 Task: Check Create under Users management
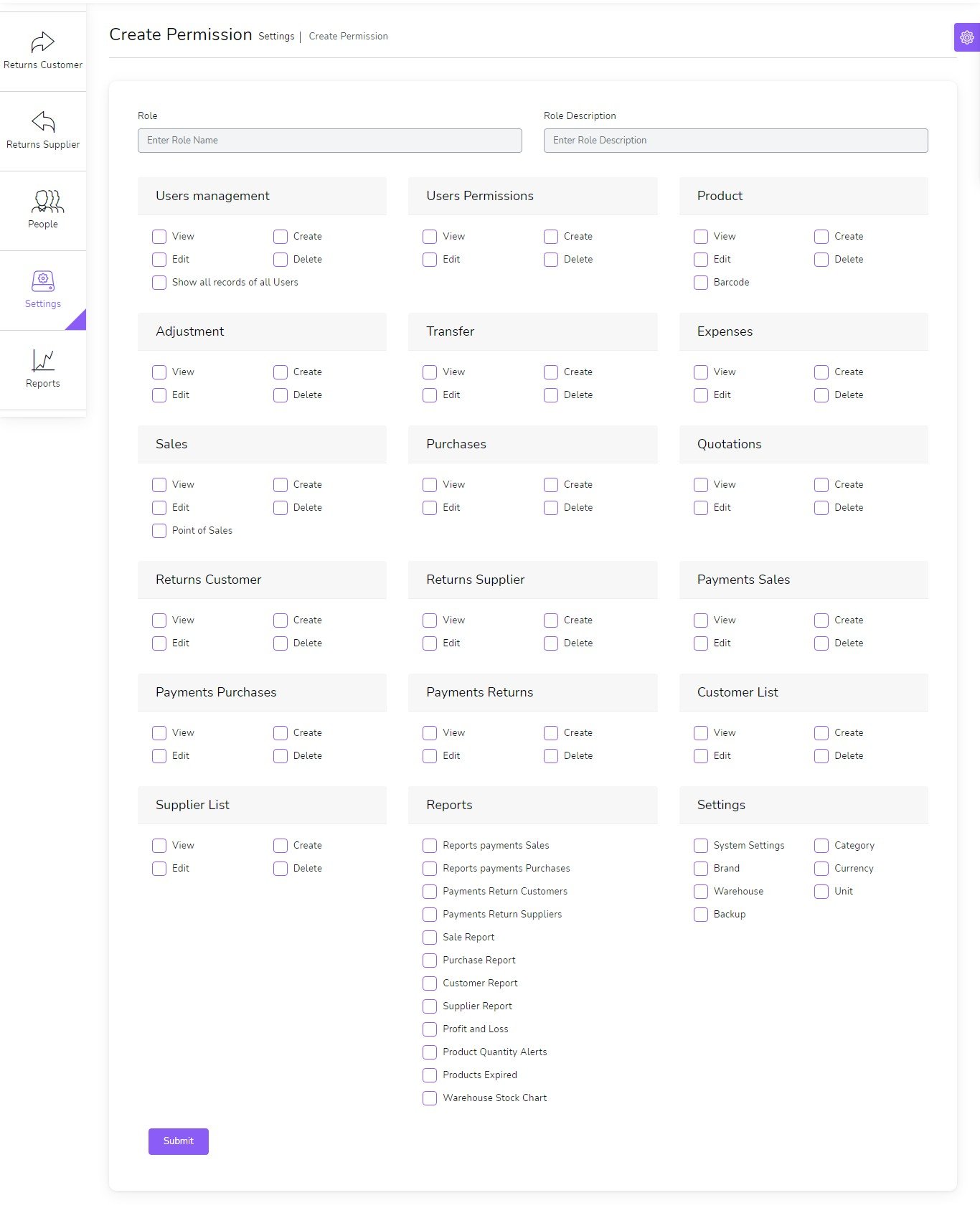(x=281, y=237)
